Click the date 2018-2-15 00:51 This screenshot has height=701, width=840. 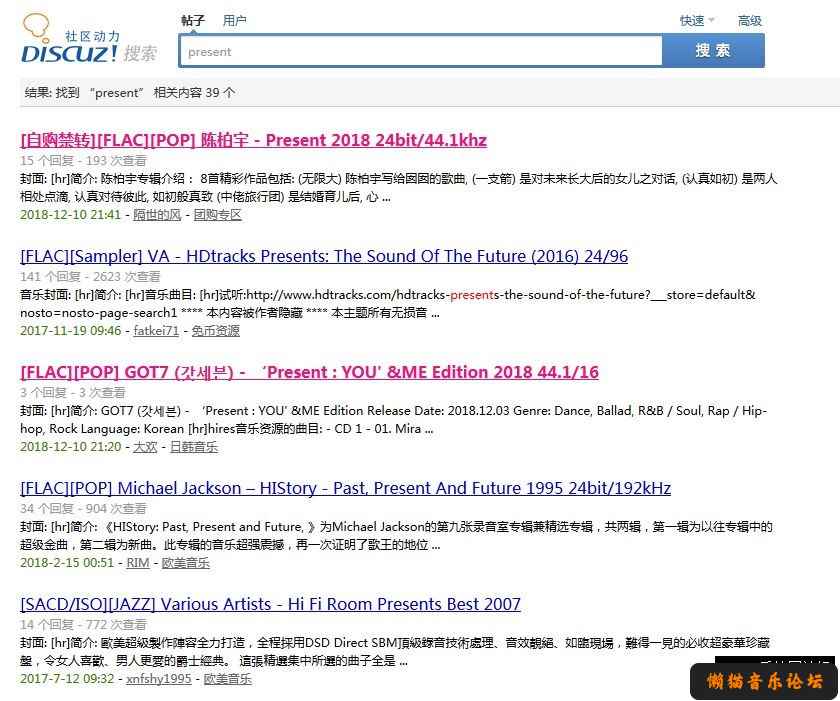[67, 563]
